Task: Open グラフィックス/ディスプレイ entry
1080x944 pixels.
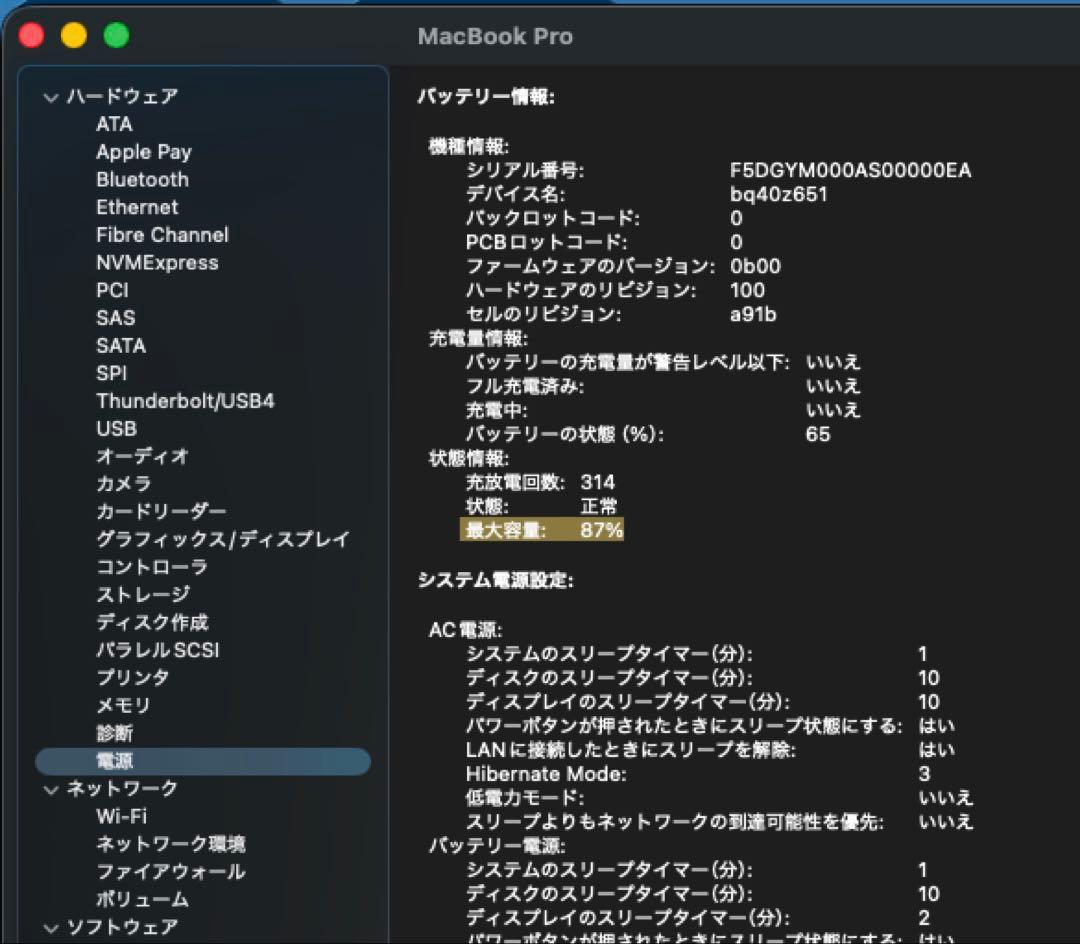Action: pyautogui.click(x=223, y=539)
